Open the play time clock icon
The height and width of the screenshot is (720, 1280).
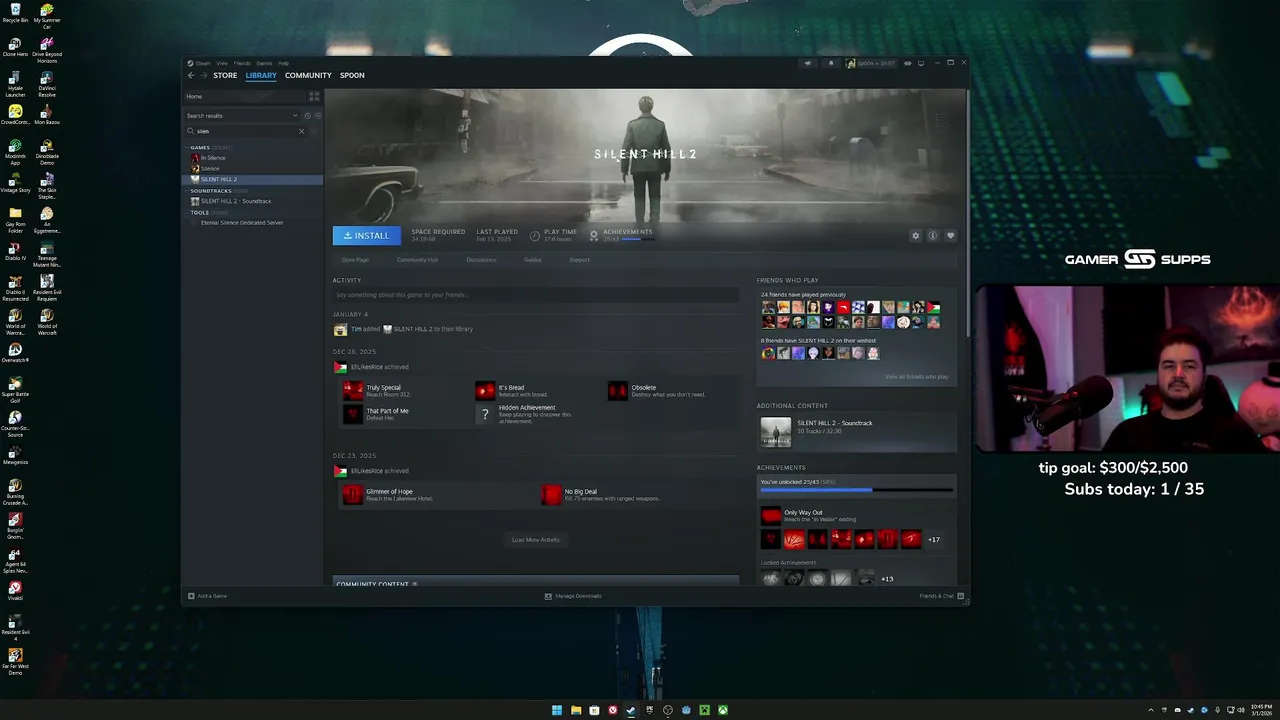pyautogui.click(x=534, y=235)
